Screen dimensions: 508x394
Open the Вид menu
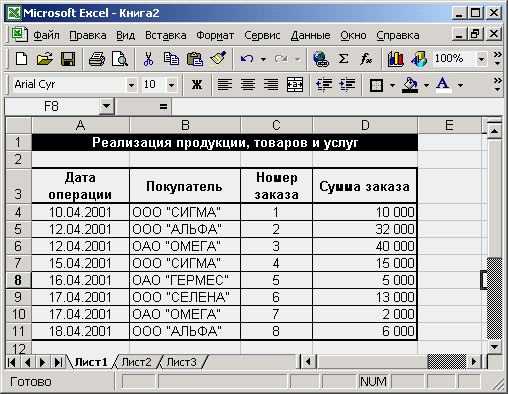point(125,35)
